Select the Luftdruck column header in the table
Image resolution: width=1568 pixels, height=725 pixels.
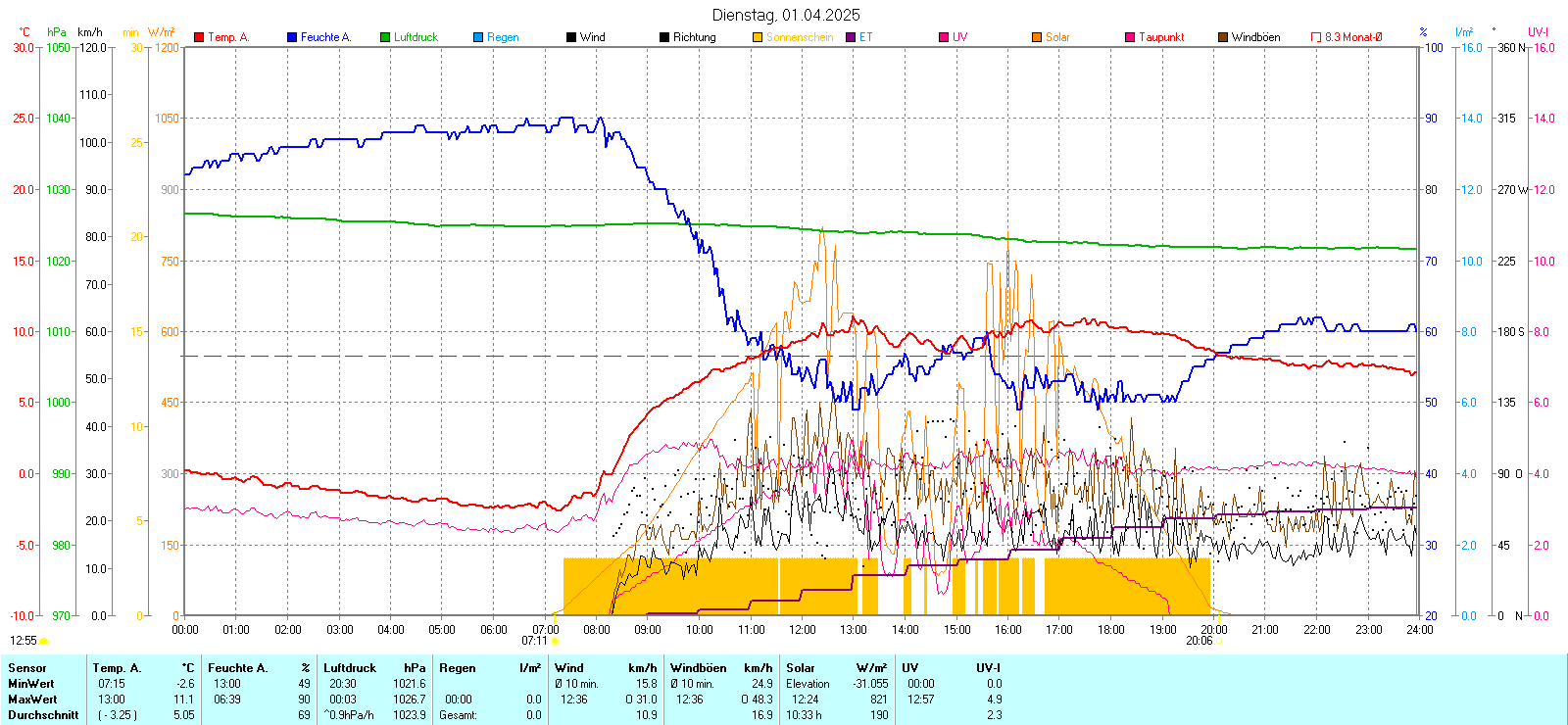point(350,668)
